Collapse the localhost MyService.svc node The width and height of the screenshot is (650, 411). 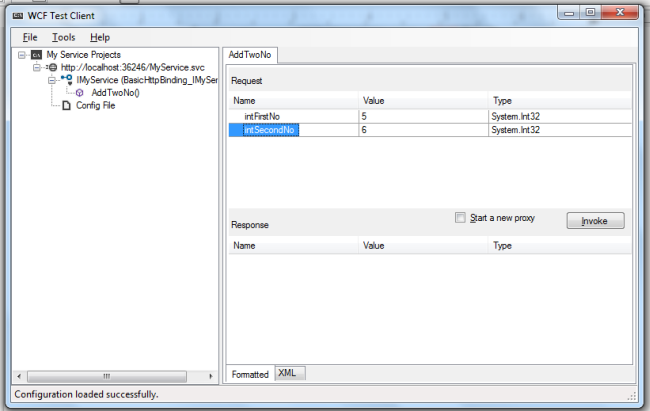[37, 67]
